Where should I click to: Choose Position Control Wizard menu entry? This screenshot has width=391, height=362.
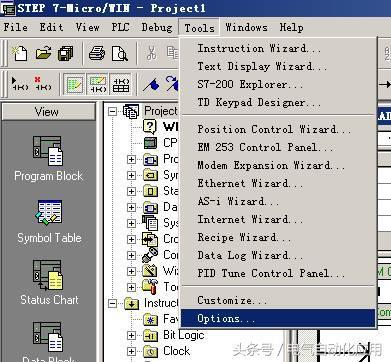pos(279,129)
